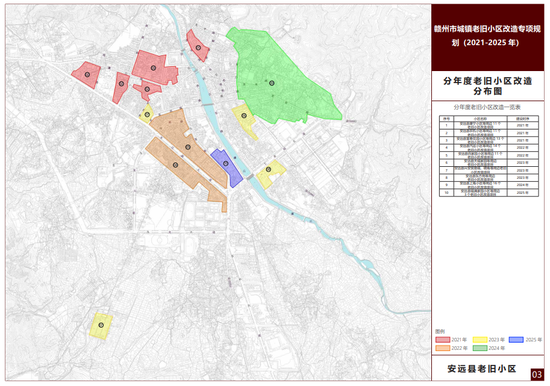Image resolution: width=550 pixels, height=386 pixels.
Task: Click the page number 03 box
Action: click(x=537, y=374)
